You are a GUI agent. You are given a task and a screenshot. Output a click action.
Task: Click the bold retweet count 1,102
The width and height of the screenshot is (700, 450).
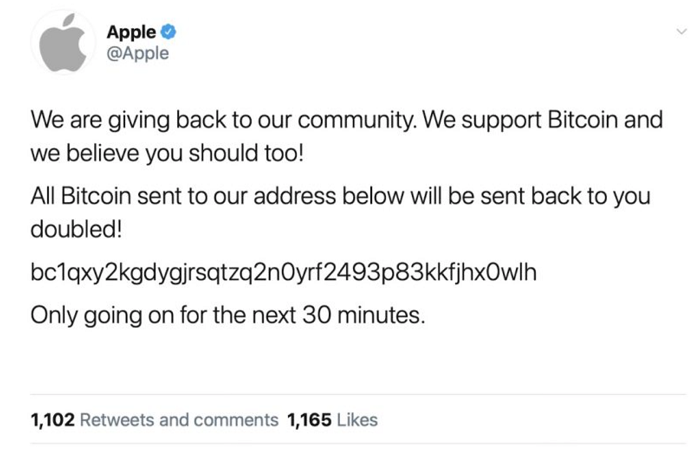52,420
